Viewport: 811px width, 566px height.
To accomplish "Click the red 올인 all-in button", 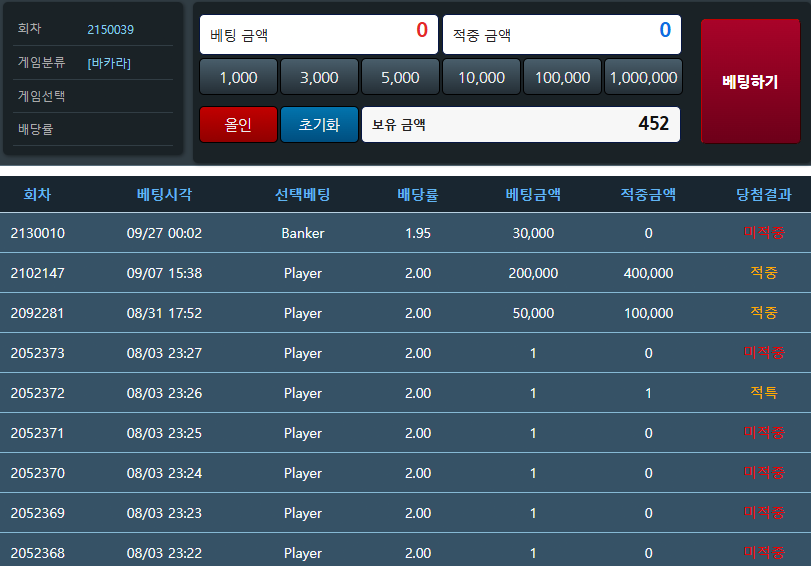I will (x=238, y=124).
